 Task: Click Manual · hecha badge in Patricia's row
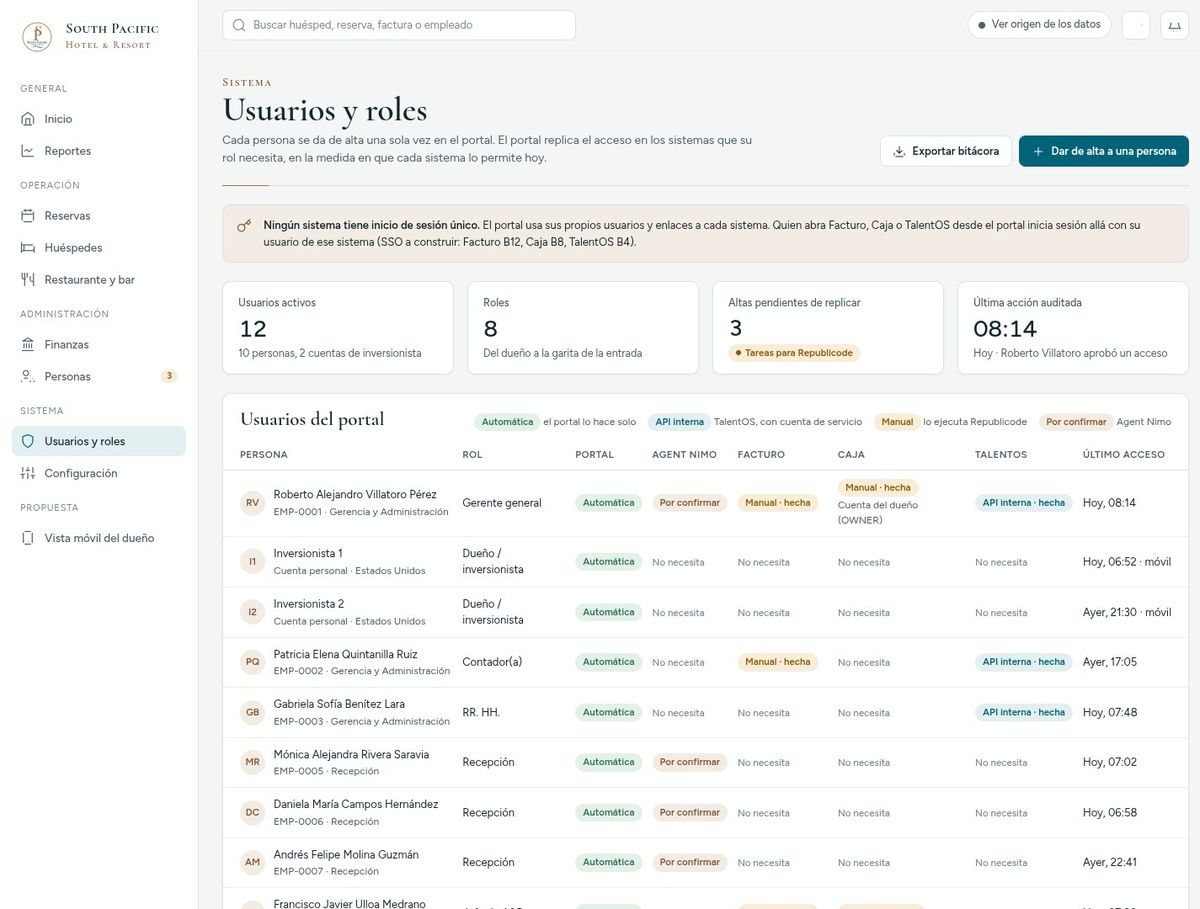click(778, 662)
